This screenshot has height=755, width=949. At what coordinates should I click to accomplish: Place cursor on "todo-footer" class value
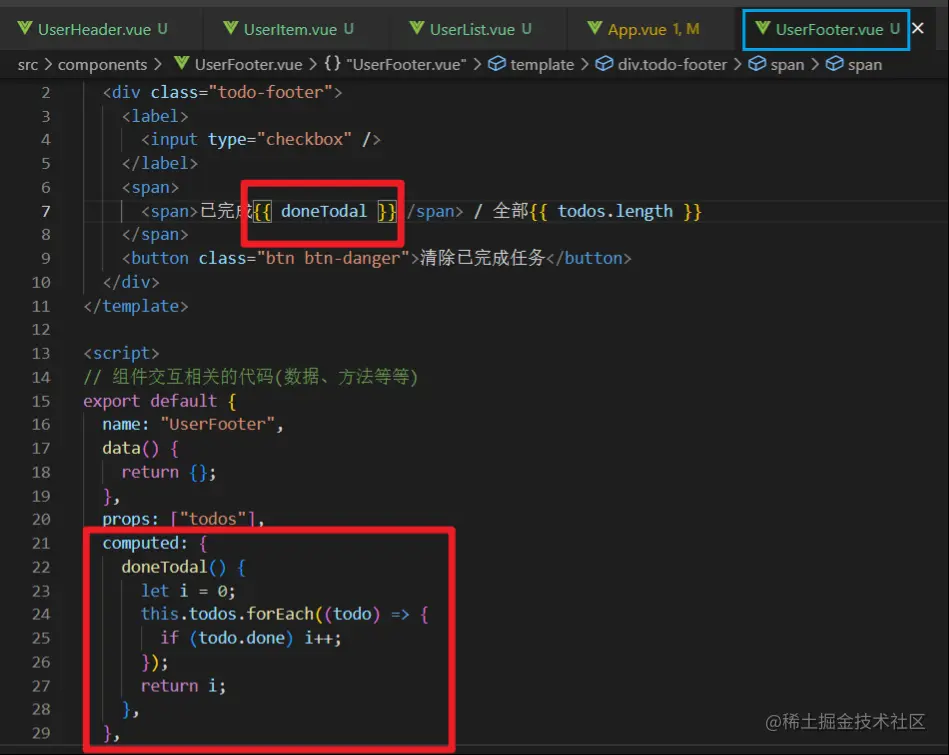[x=270, y=92]
